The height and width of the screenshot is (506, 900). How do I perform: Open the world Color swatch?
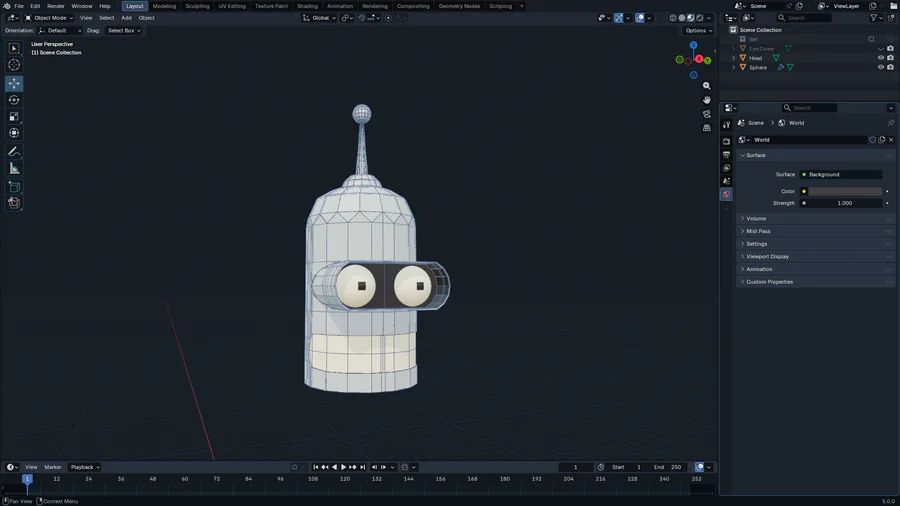(x=845, y=192)
